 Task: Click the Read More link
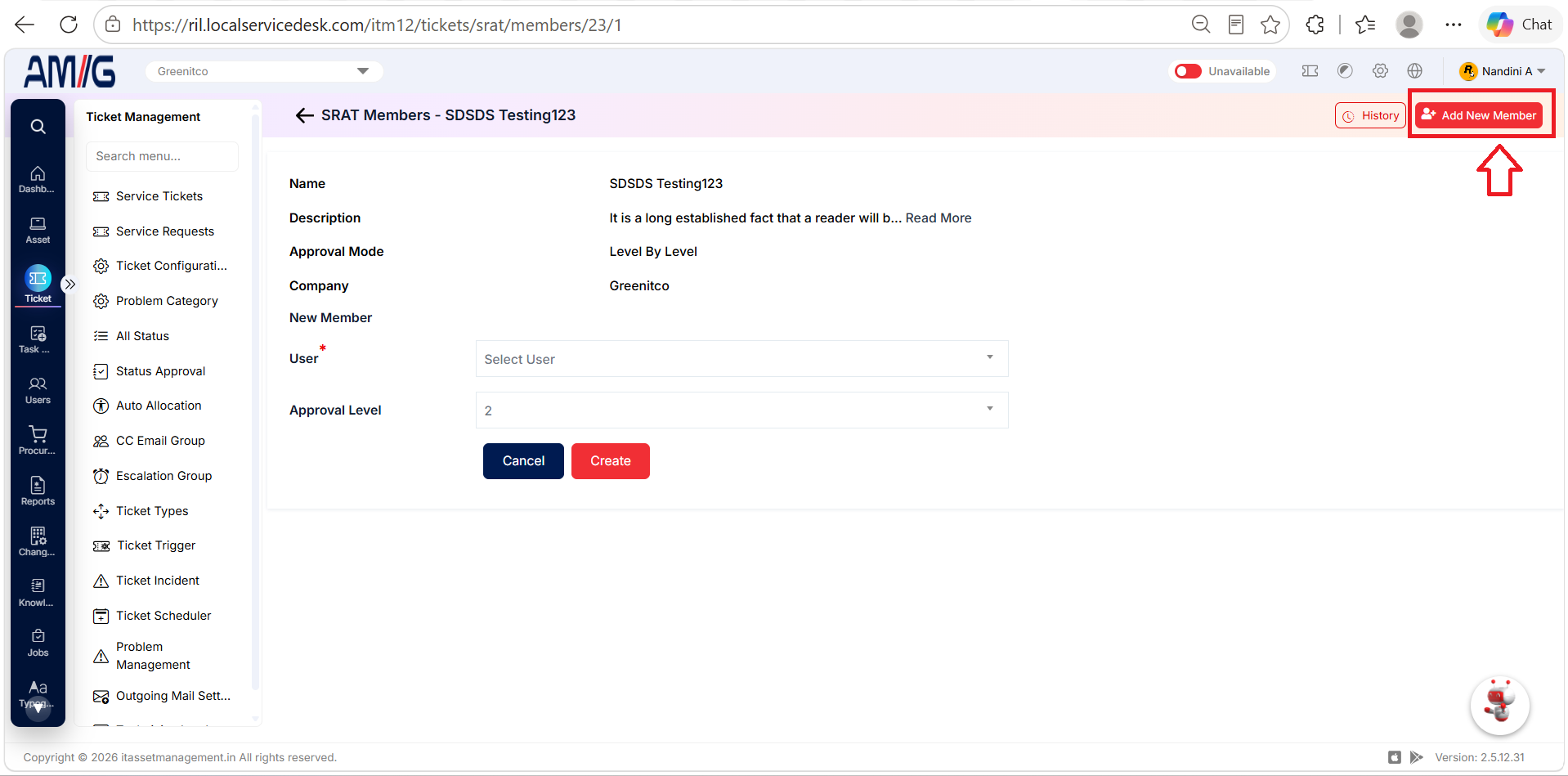[939, 218]
